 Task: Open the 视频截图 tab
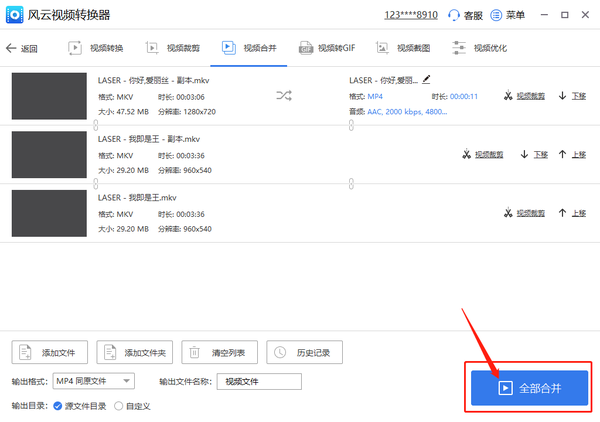pos(403,48)
